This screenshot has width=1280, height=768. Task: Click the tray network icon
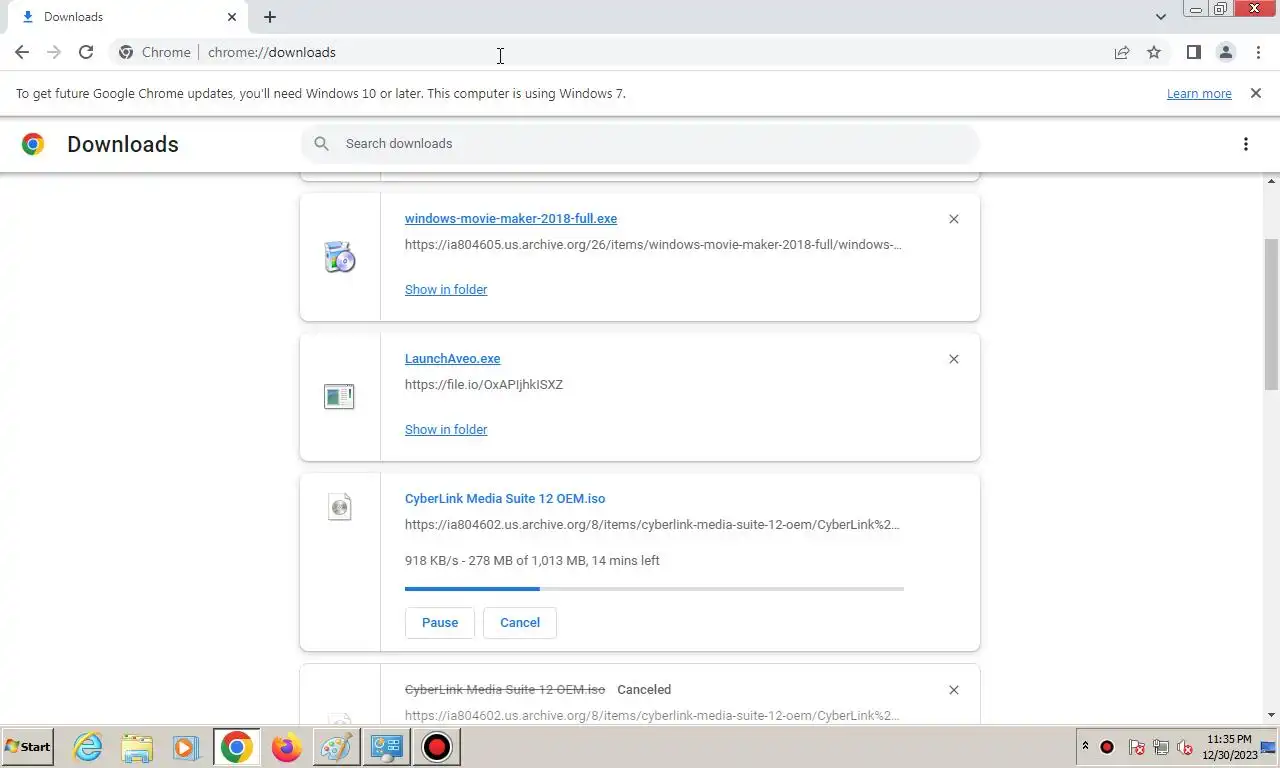[x=1161, y=747]
